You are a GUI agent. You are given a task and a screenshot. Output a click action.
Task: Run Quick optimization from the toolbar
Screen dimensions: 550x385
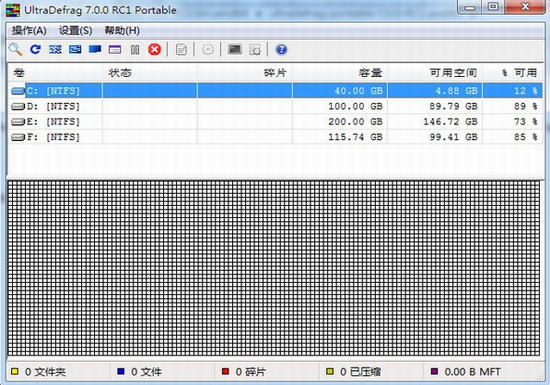[x=75, y=49]
